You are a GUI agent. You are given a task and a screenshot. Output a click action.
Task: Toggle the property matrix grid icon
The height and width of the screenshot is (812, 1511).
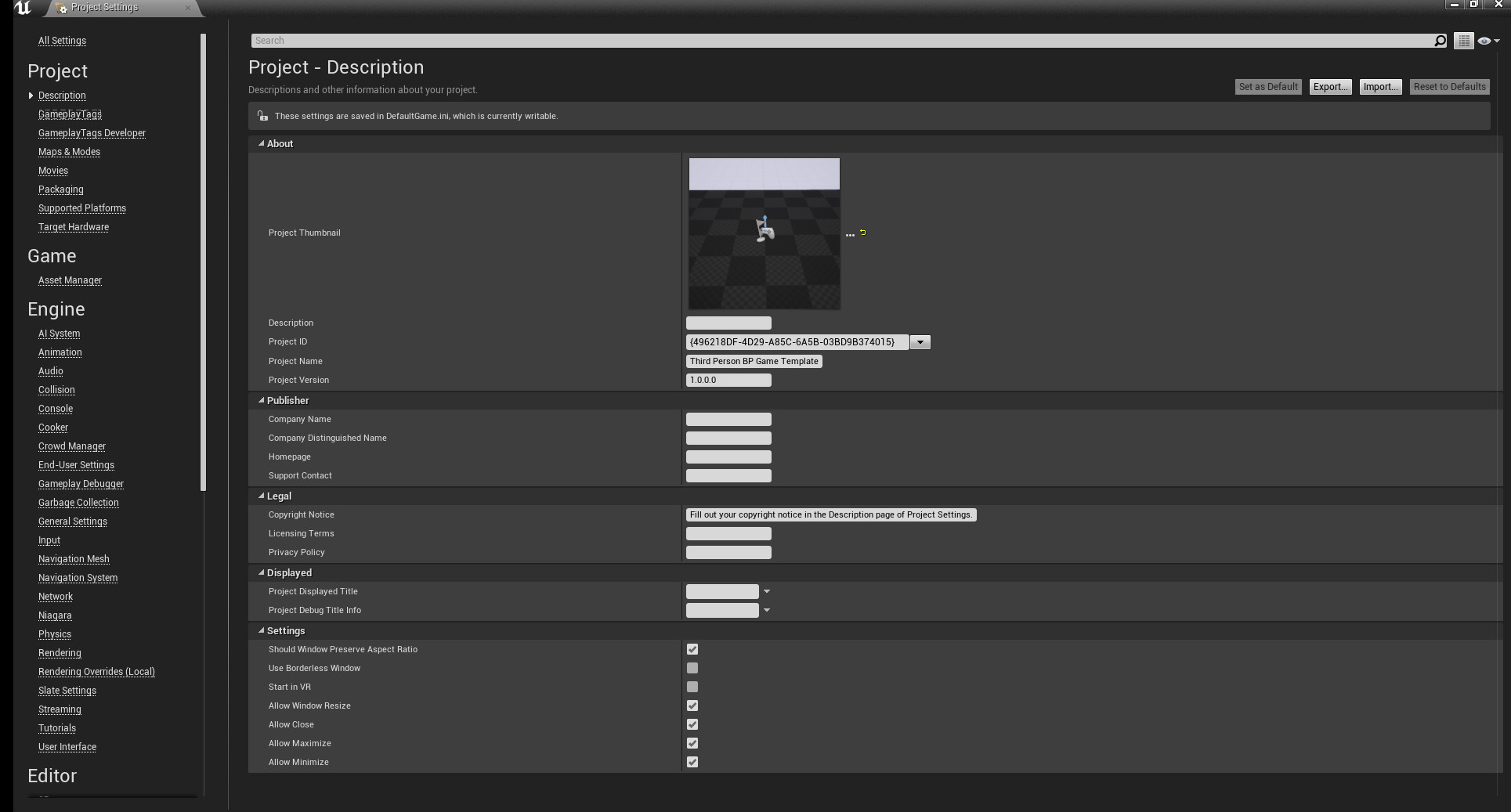click(x=1463, y=41)
